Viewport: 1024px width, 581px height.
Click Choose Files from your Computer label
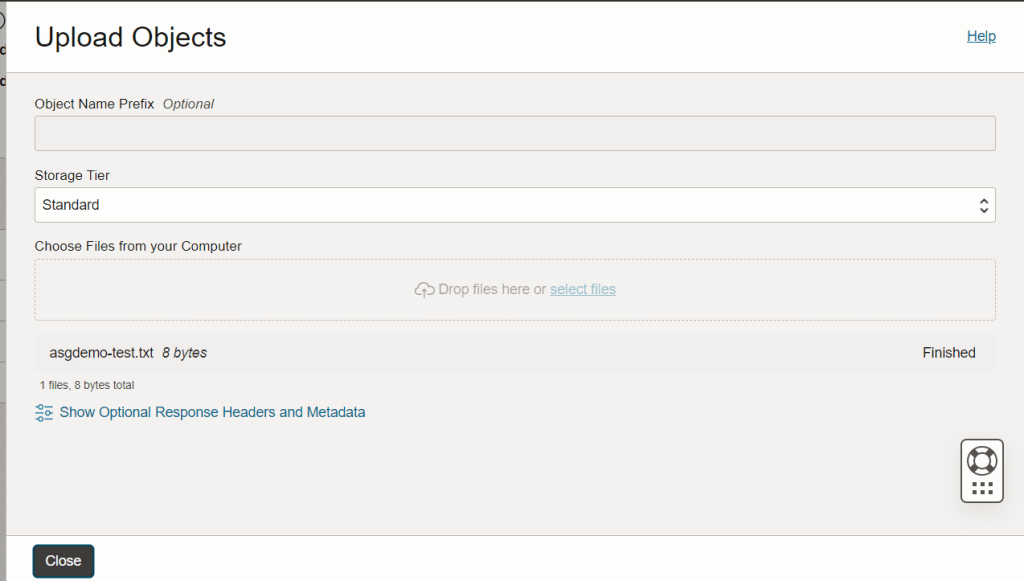[x=138, y=246]
